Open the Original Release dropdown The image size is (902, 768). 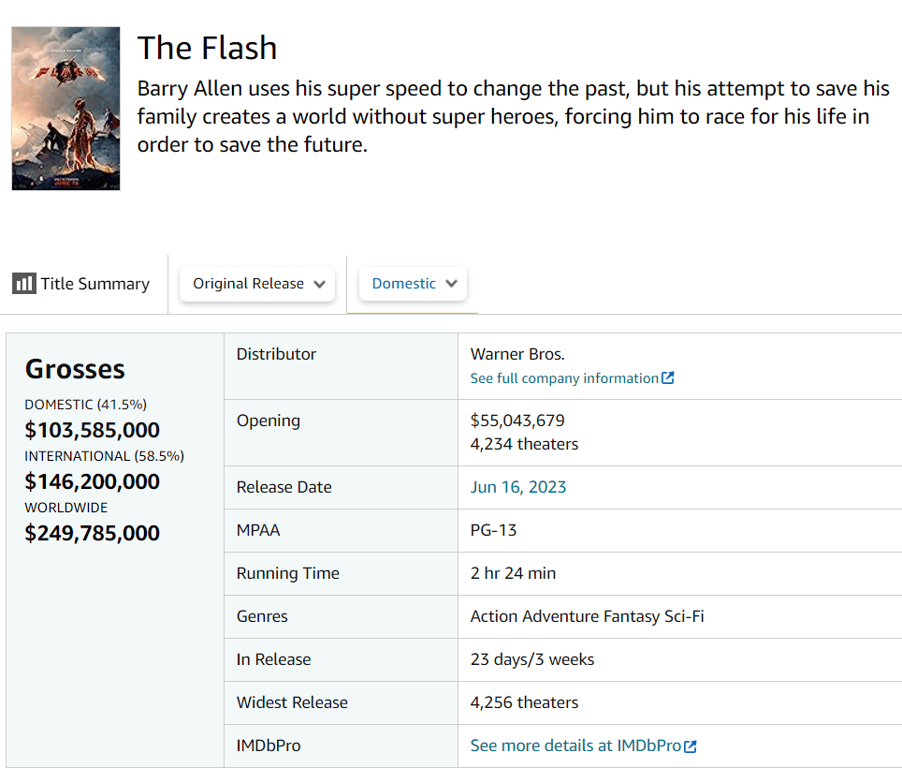point(258,284)
